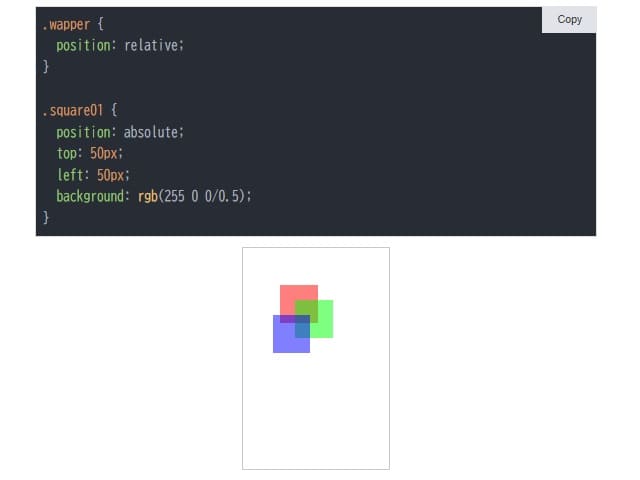Click the ".square01" selector text
Image resolution: width=640 pixels, height=480 pixels.
pyautogui.click(x=73, y=111)
